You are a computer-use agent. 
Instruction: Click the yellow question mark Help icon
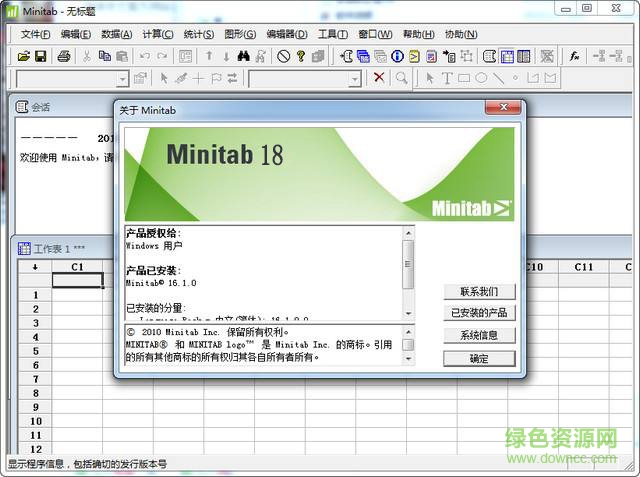click(301, 56)
